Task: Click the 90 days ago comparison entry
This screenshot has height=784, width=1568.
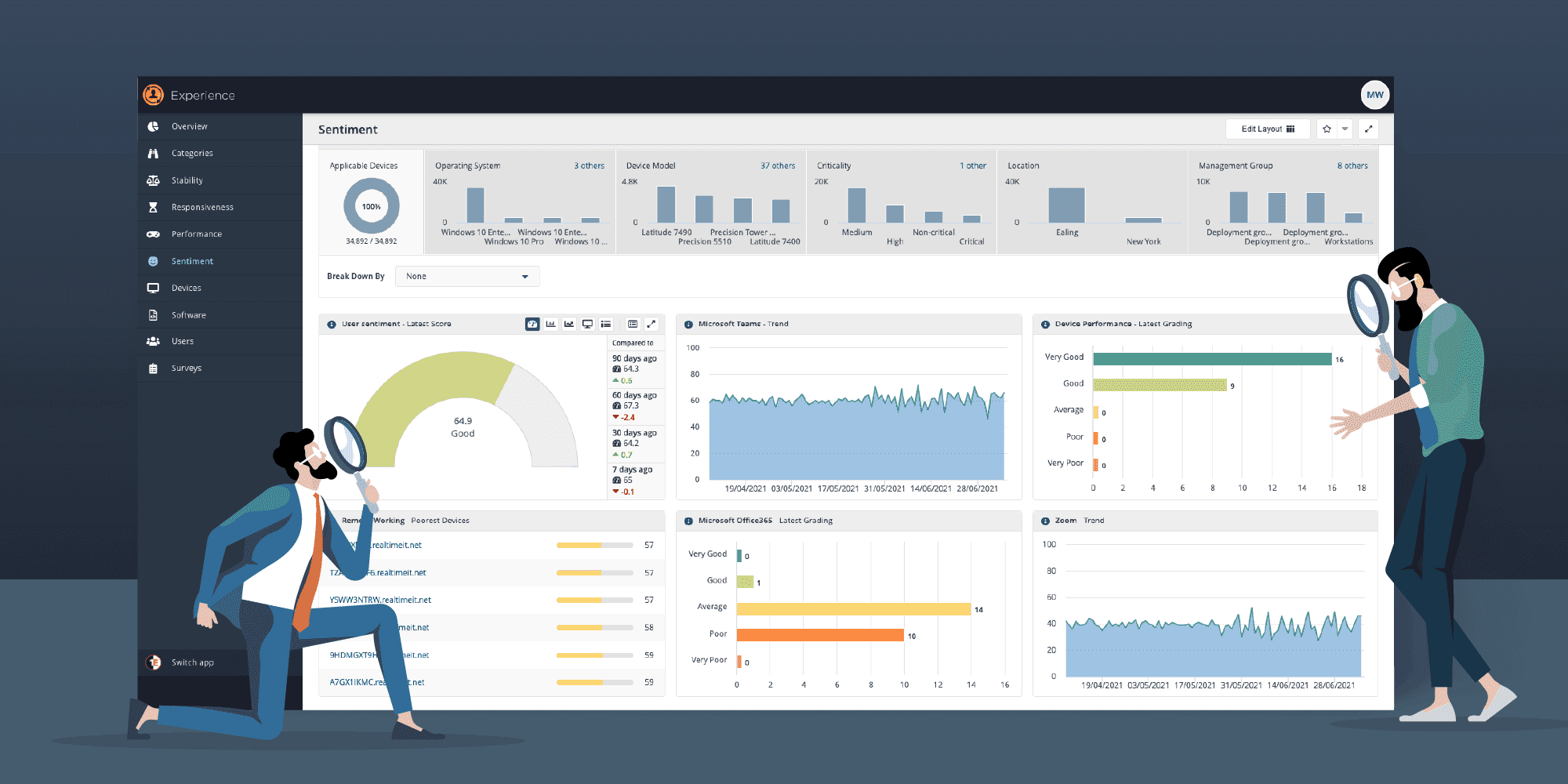Action: (x=636, y=369)
